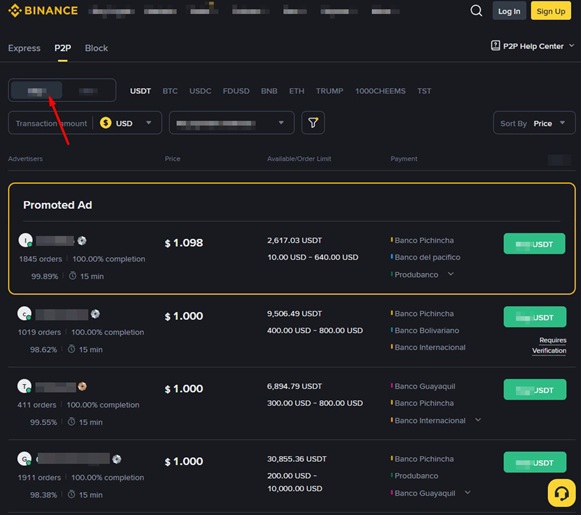Click the P2P Help Center book icon
Image resolution: width=581 pixels, height=515 pixels.
coord(495,46)
